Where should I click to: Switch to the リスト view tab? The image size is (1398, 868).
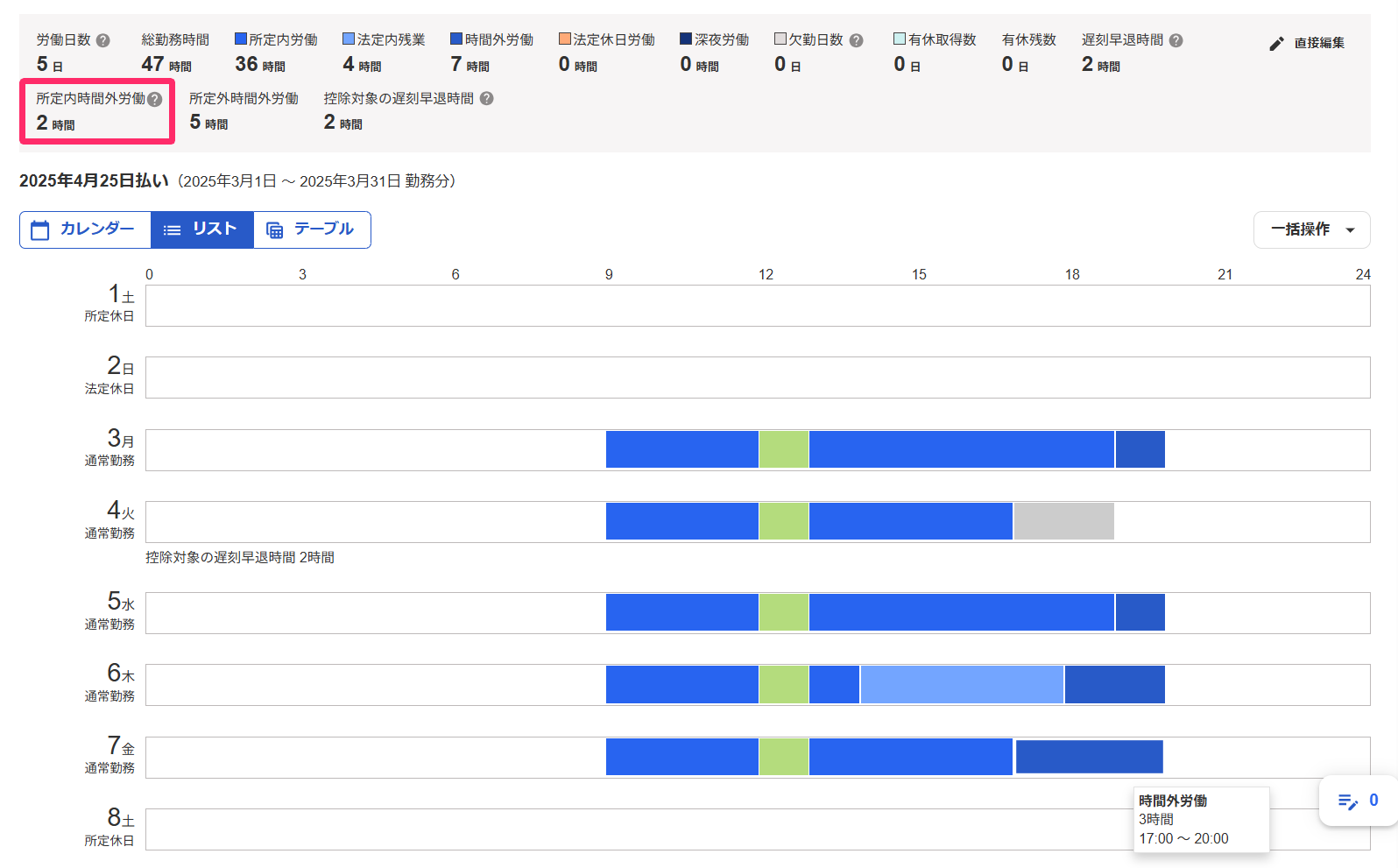(x=202, y=229)
